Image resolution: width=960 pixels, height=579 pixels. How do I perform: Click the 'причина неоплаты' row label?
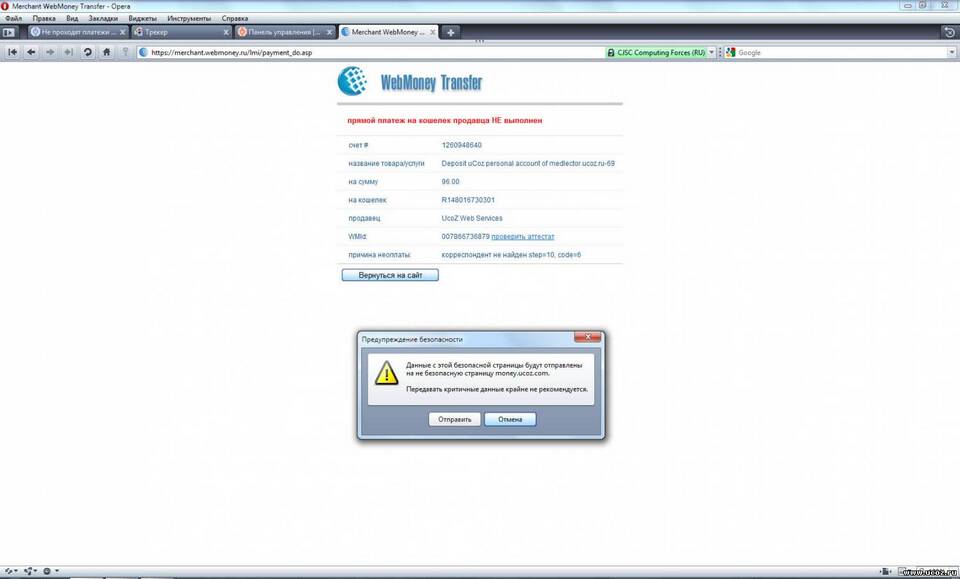[380, 255]
